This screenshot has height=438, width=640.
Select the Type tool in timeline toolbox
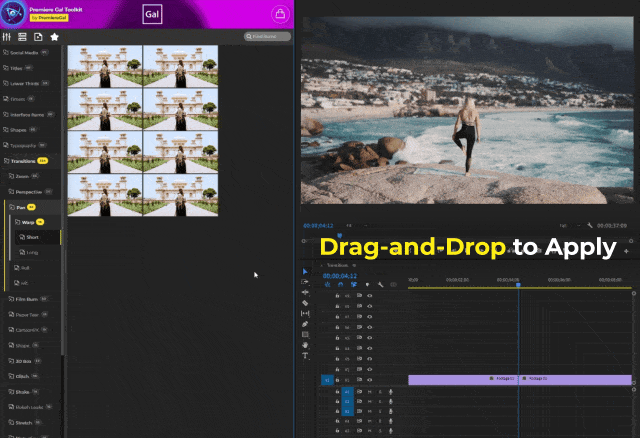pos(305,355)
